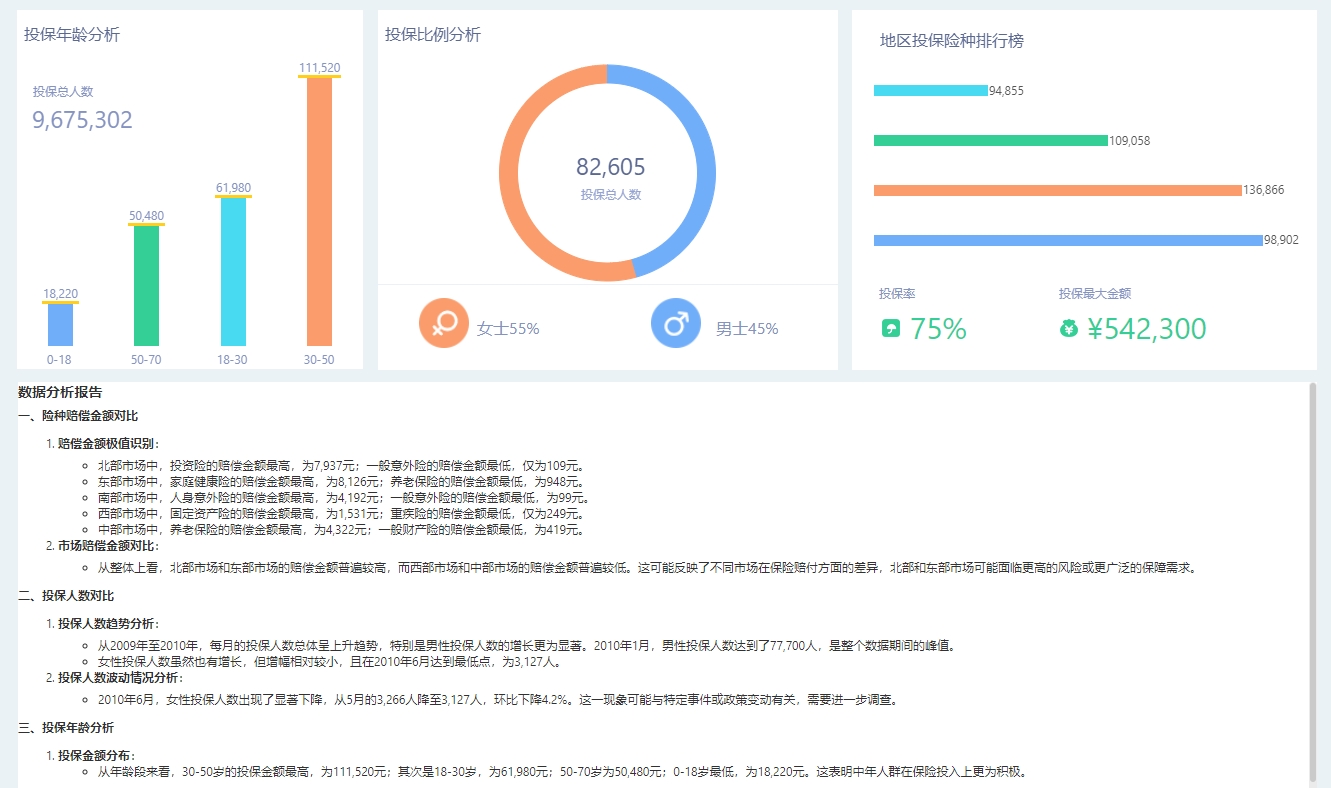The height and width of the screenshot is (788, 1331).
Task: Click the 投保总人数 label above 9,675,302
Action: click(62, 91)
